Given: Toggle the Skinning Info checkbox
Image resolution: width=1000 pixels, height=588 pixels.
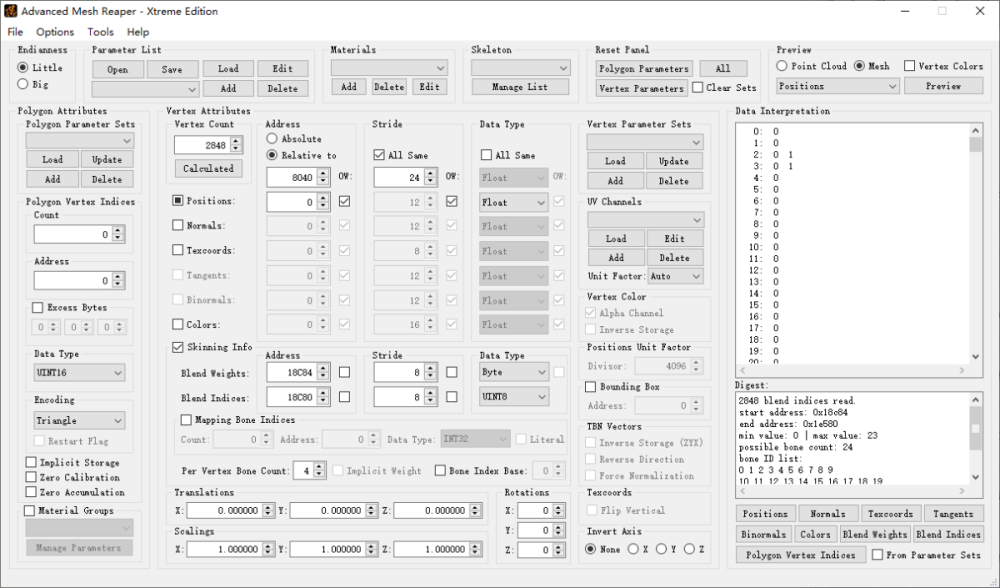Looking at the screenshot, I should click(178, 347).
